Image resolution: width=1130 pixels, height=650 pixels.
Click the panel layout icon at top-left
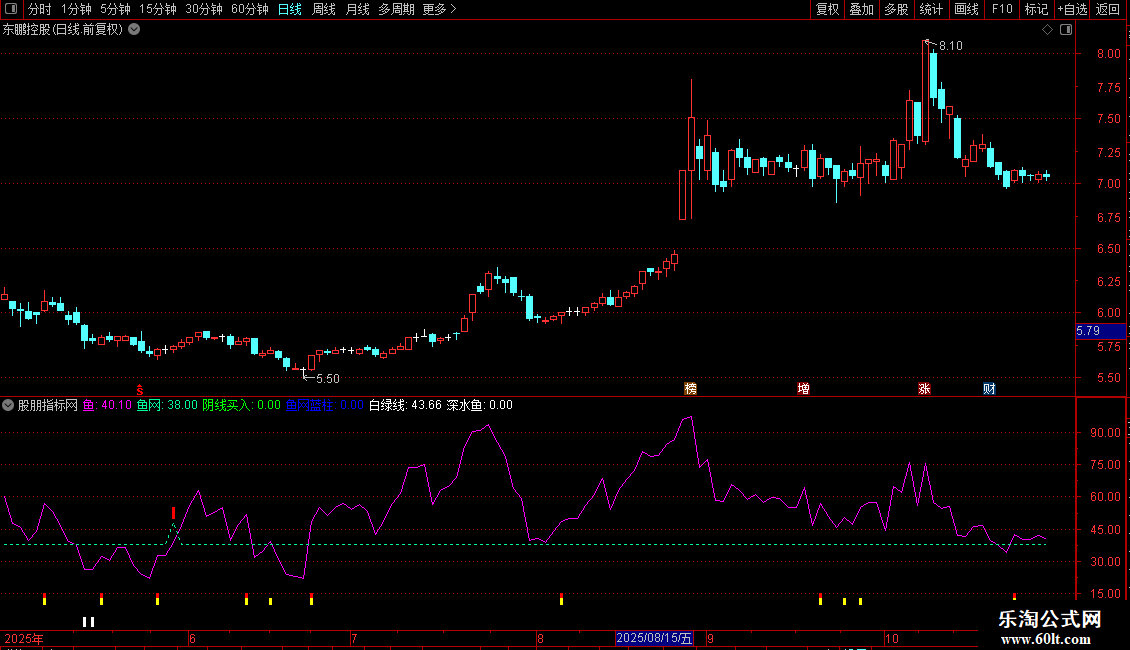(11, 9)
